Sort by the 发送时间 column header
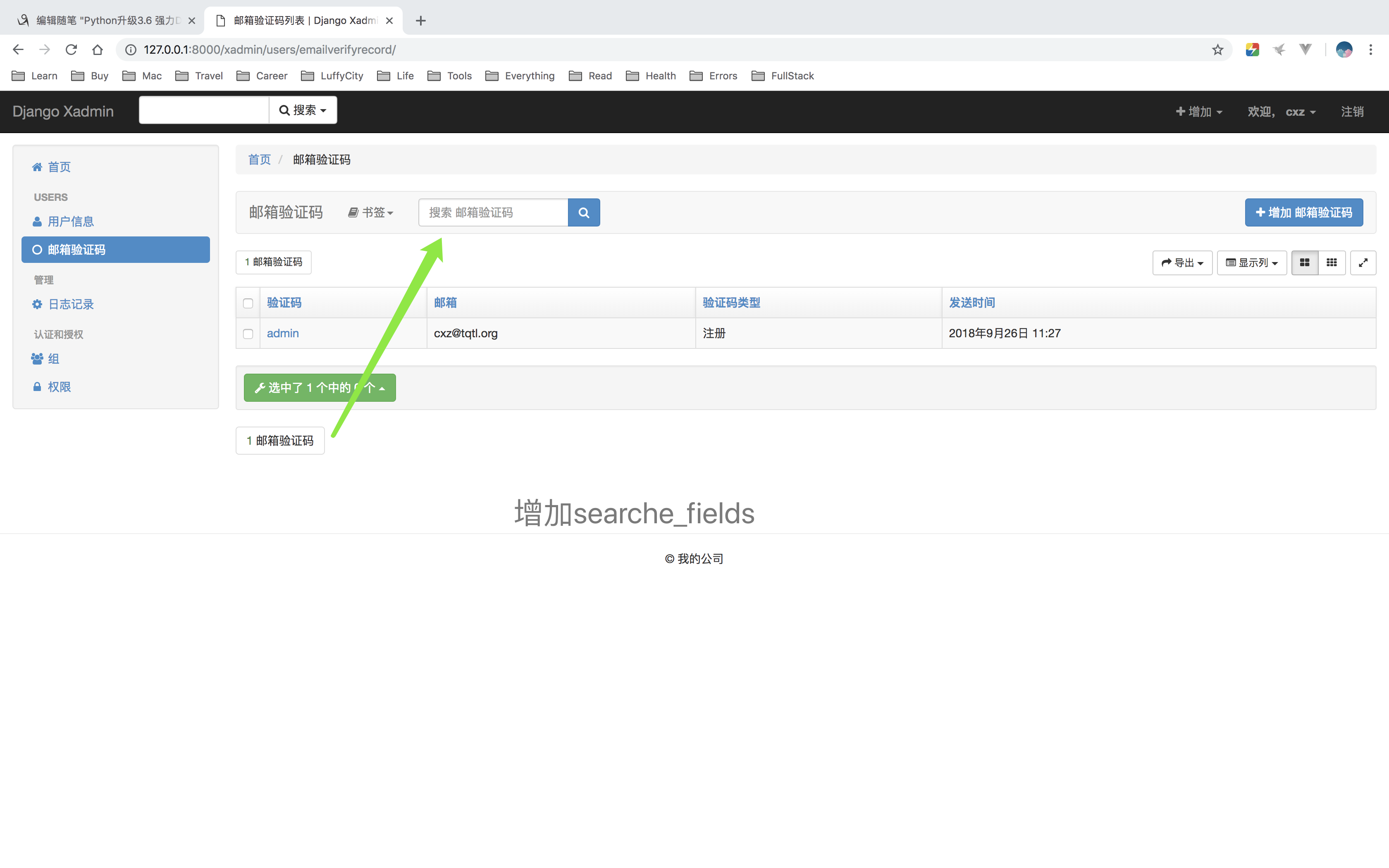The image size is (1389, 868). (x=971, y=303)
